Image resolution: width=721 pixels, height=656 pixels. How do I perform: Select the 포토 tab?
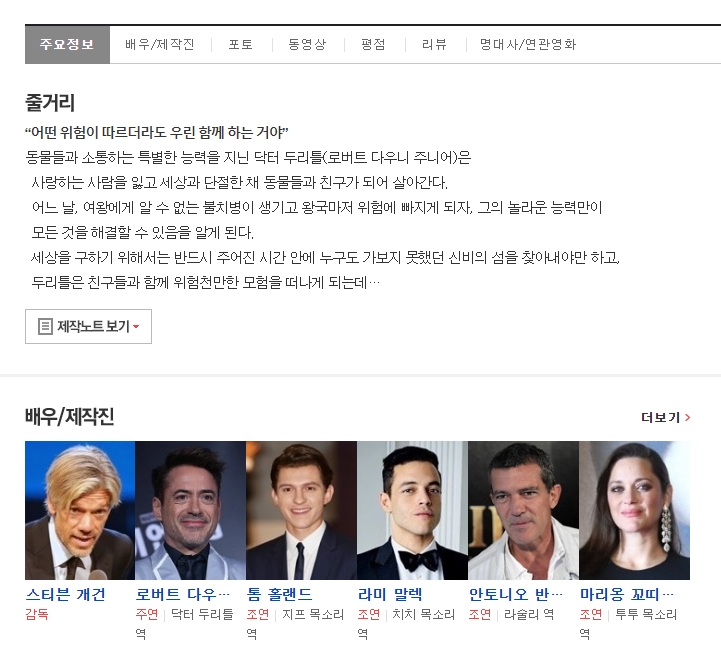point(240,45)
